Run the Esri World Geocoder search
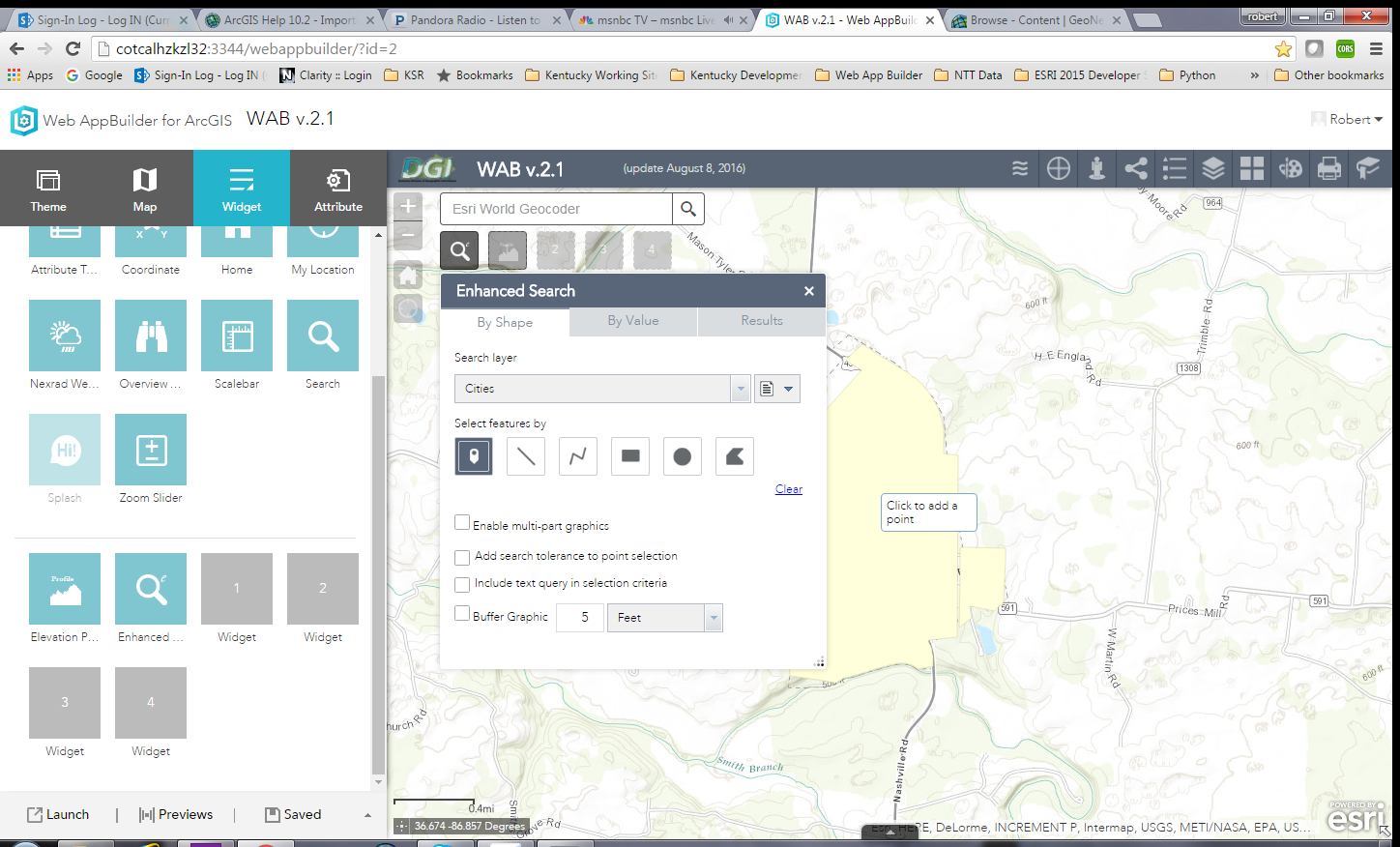This screenshot has height=847, width=1400. tap(688, 209)
